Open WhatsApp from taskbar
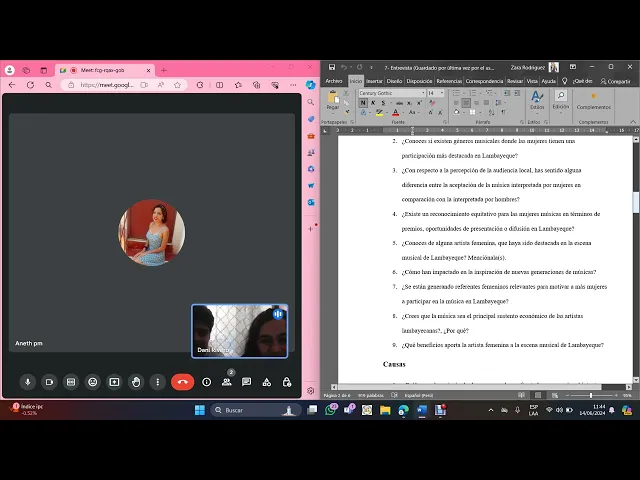 click(330, 410)
